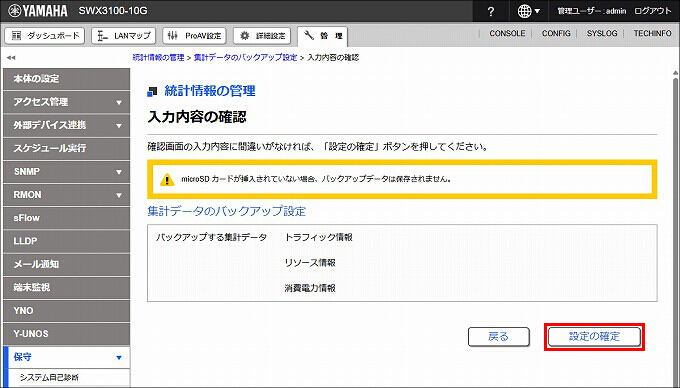The image size is (680, 388).
Task: Open YNO in the sidebar
Action: point(66,311)
